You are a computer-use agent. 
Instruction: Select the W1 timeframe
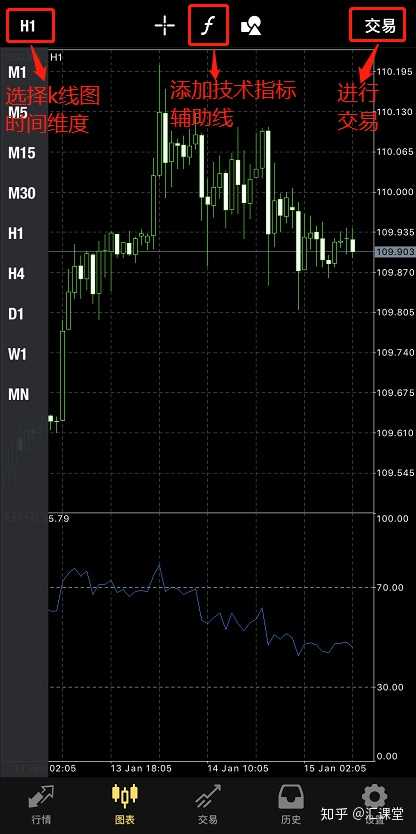[17, 354]
